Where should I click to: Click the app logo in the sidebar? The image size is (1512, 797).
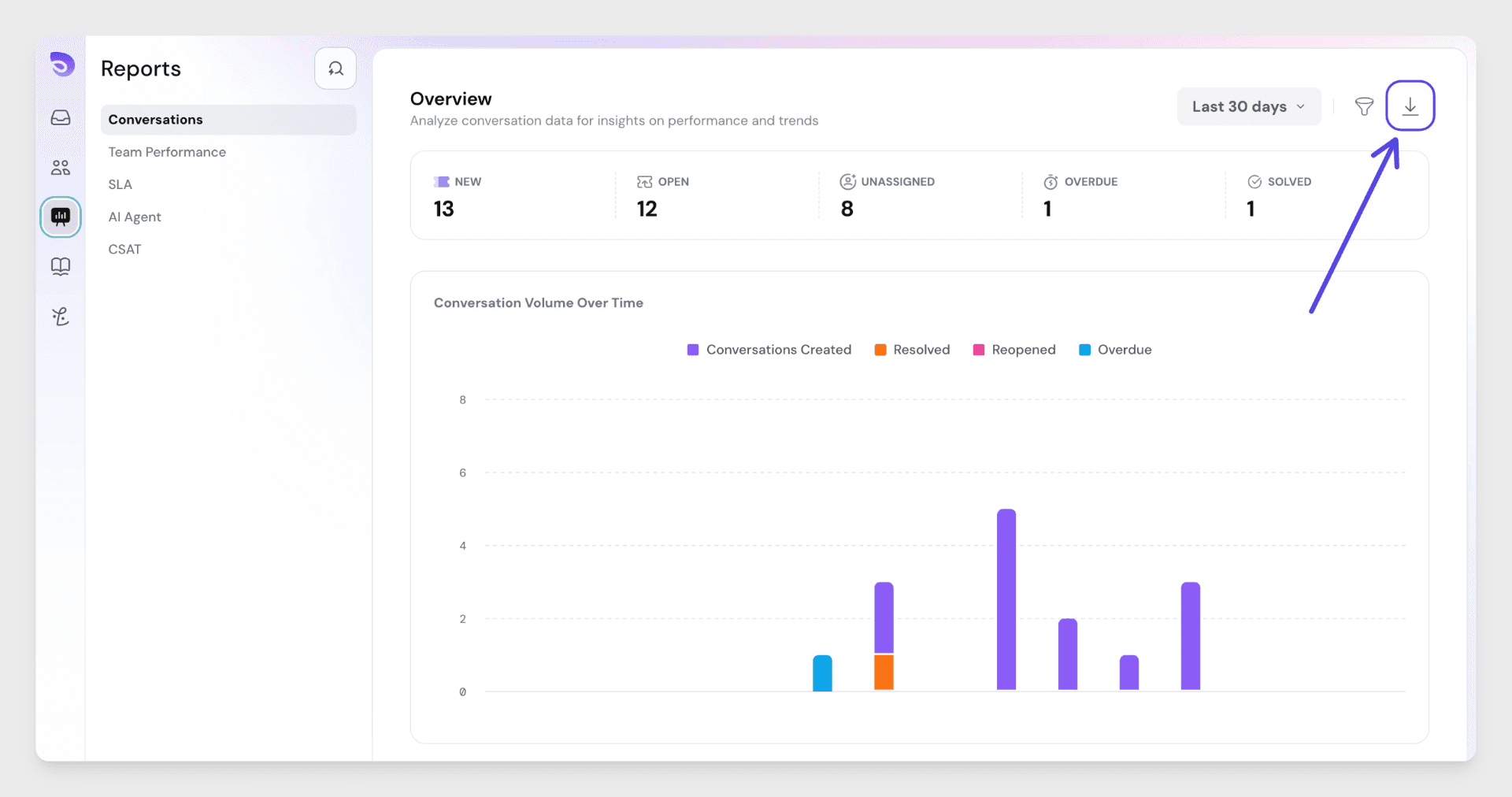61,65
